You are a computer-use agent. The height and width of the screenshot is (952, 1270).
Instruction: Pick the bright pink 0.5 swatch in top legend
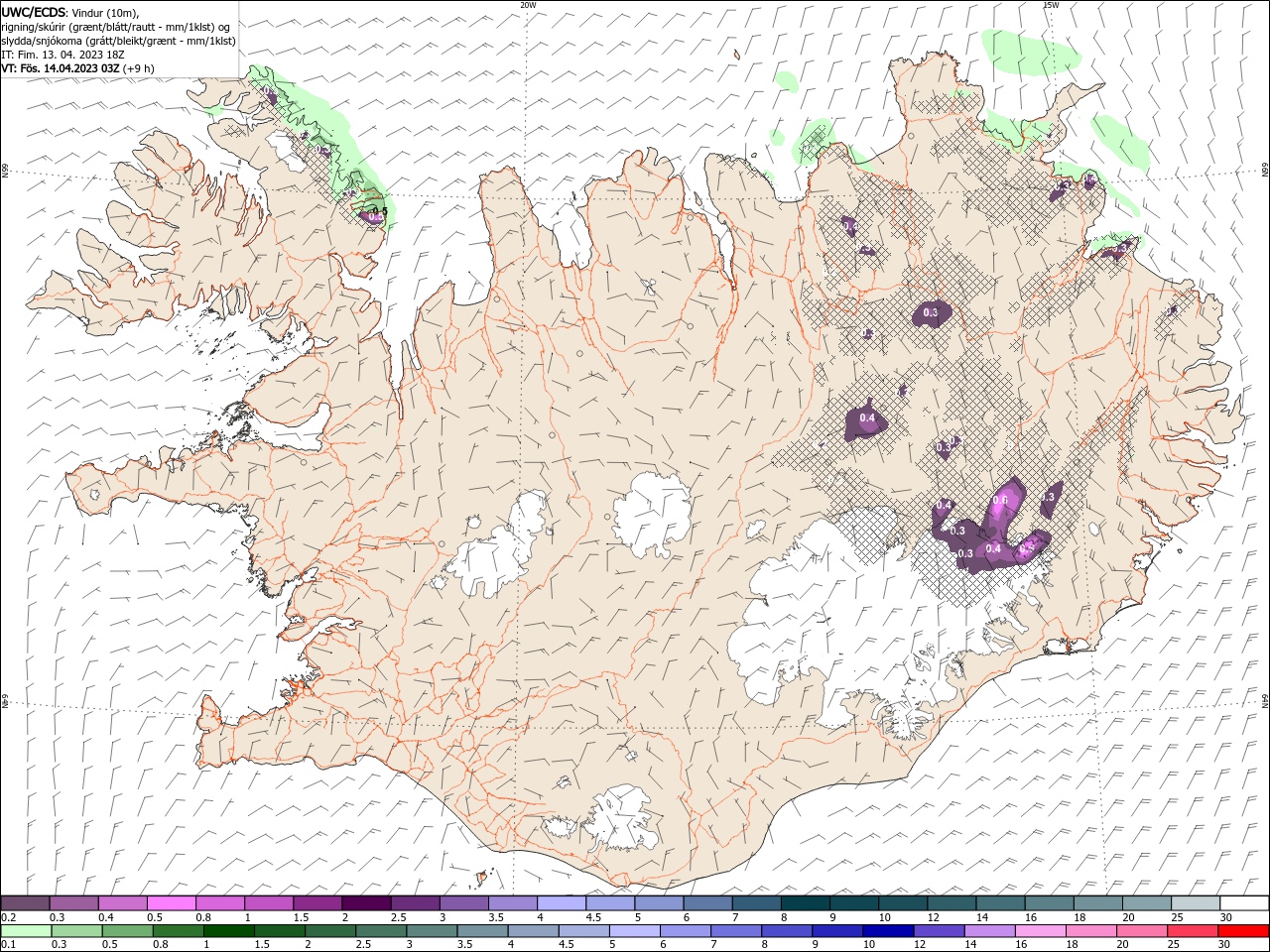pyautogui.click(x=171, y=903)
